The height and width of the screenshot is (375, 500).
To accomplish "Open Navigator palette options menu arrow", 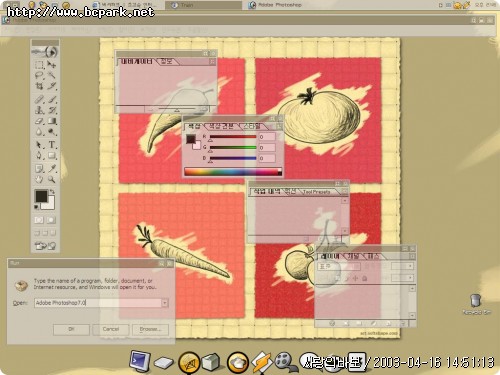I will [x=212, y=61].
